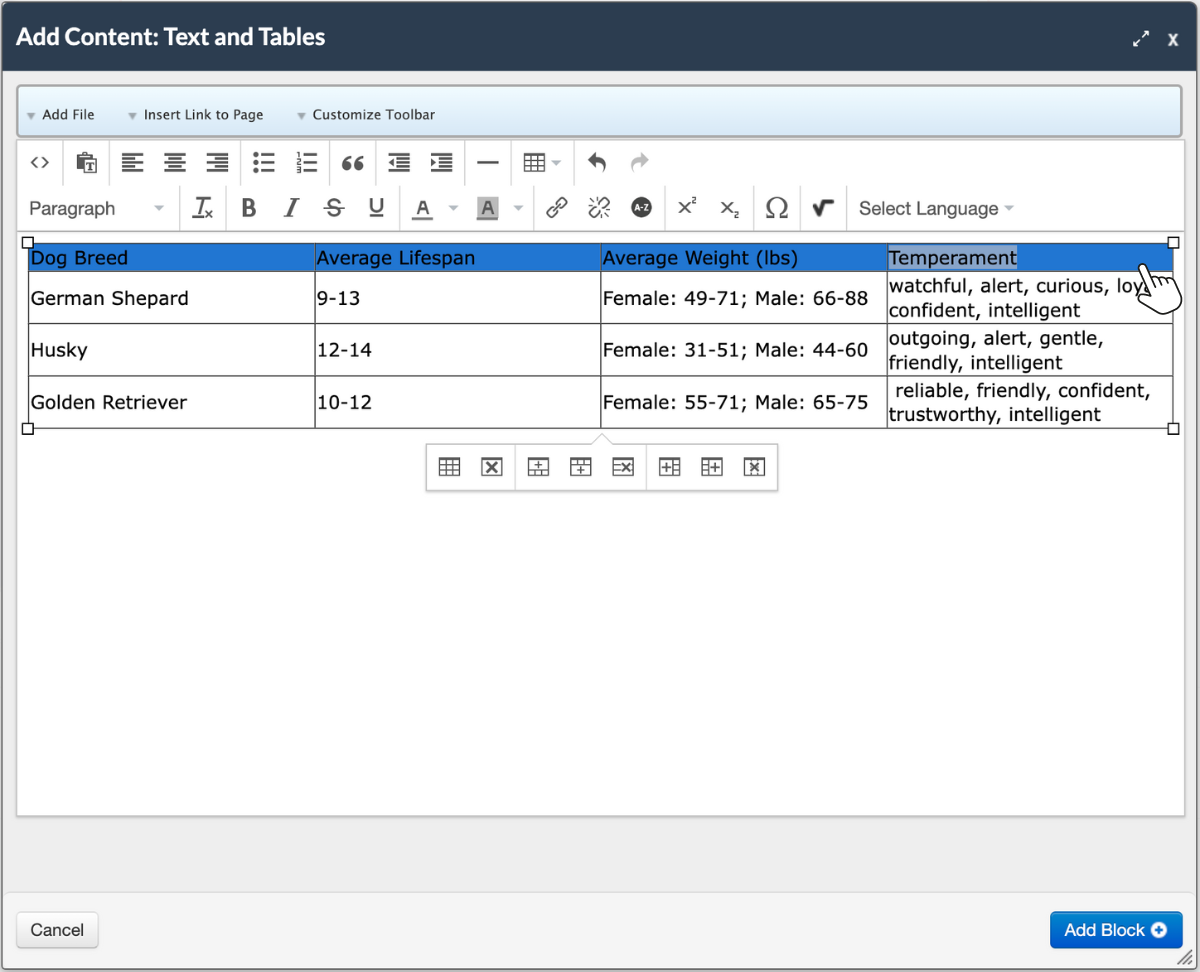
Task: Click the 12-14 lifespan cell
Action: click(x=457, y=350)
